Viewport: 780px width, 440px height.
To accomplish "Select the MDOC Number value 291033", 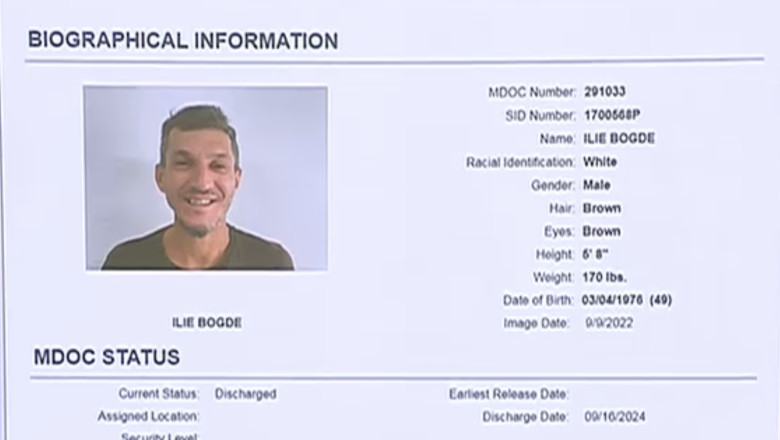I will (605, 92).
